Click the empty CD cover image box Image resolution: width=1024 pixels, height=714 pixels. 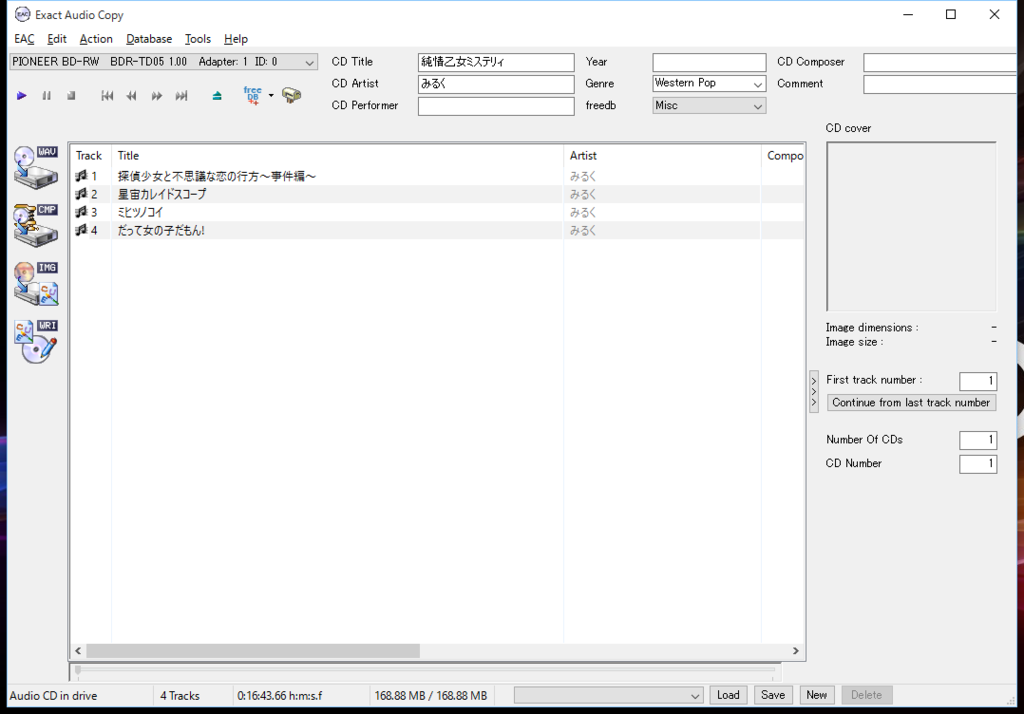click(912, 227)
